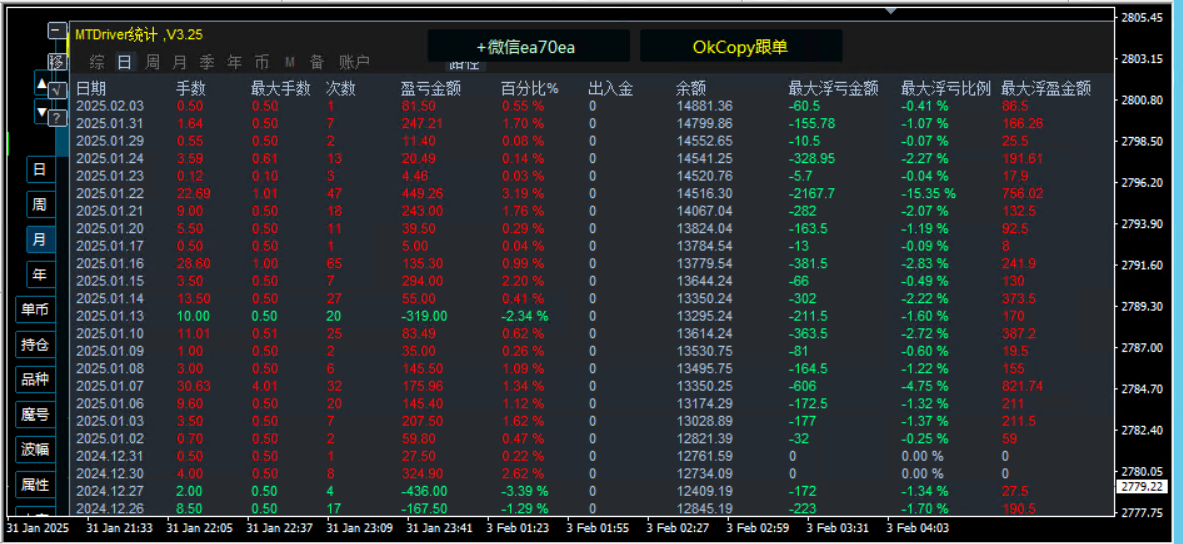Click the 余额 column header

(x=691, y=89)
